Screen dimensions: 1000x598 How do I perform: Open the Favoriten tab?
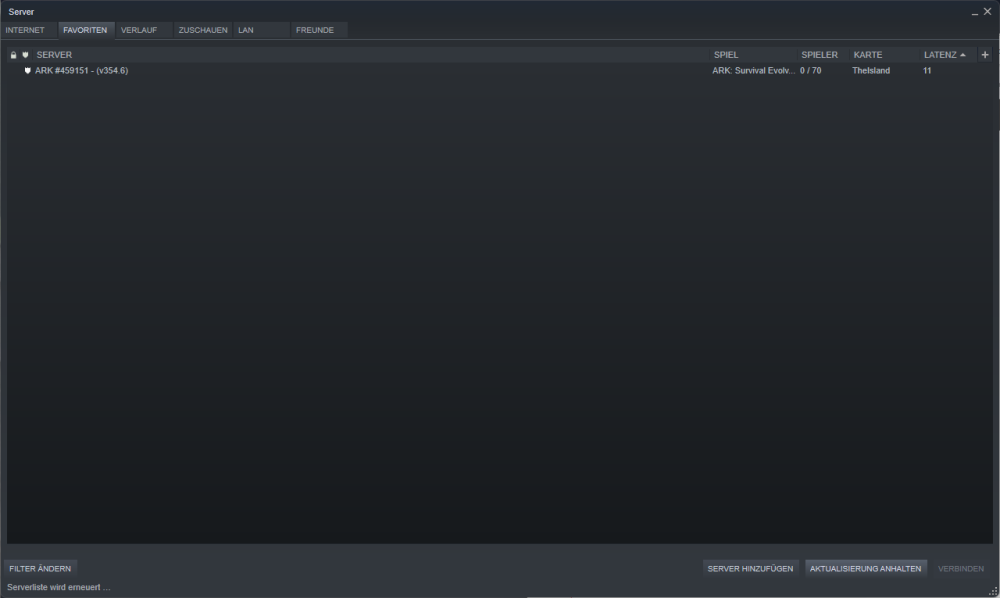tap(85, 30)
